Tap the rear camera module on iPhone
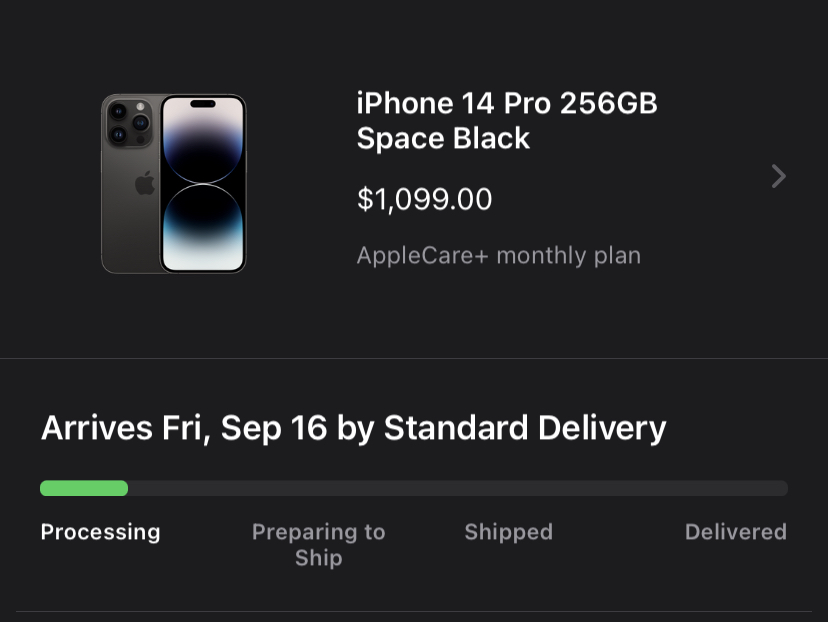Screen dimensions: 828x622 point(129,121)
